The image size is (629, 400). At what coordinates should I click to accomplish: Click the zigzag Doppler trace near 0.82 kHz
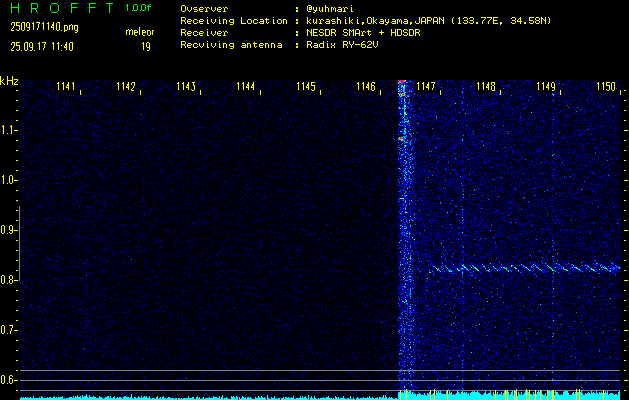526,268
